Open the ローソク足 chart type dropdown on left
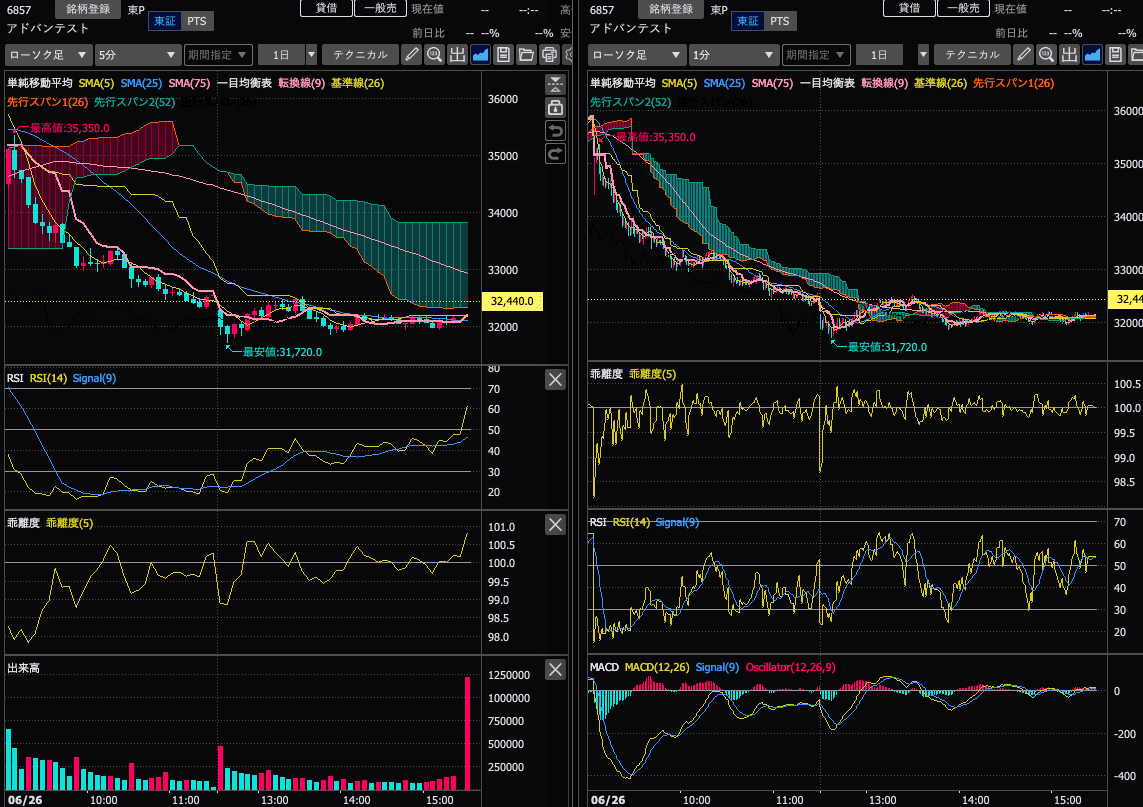 [x=48, y=55]
